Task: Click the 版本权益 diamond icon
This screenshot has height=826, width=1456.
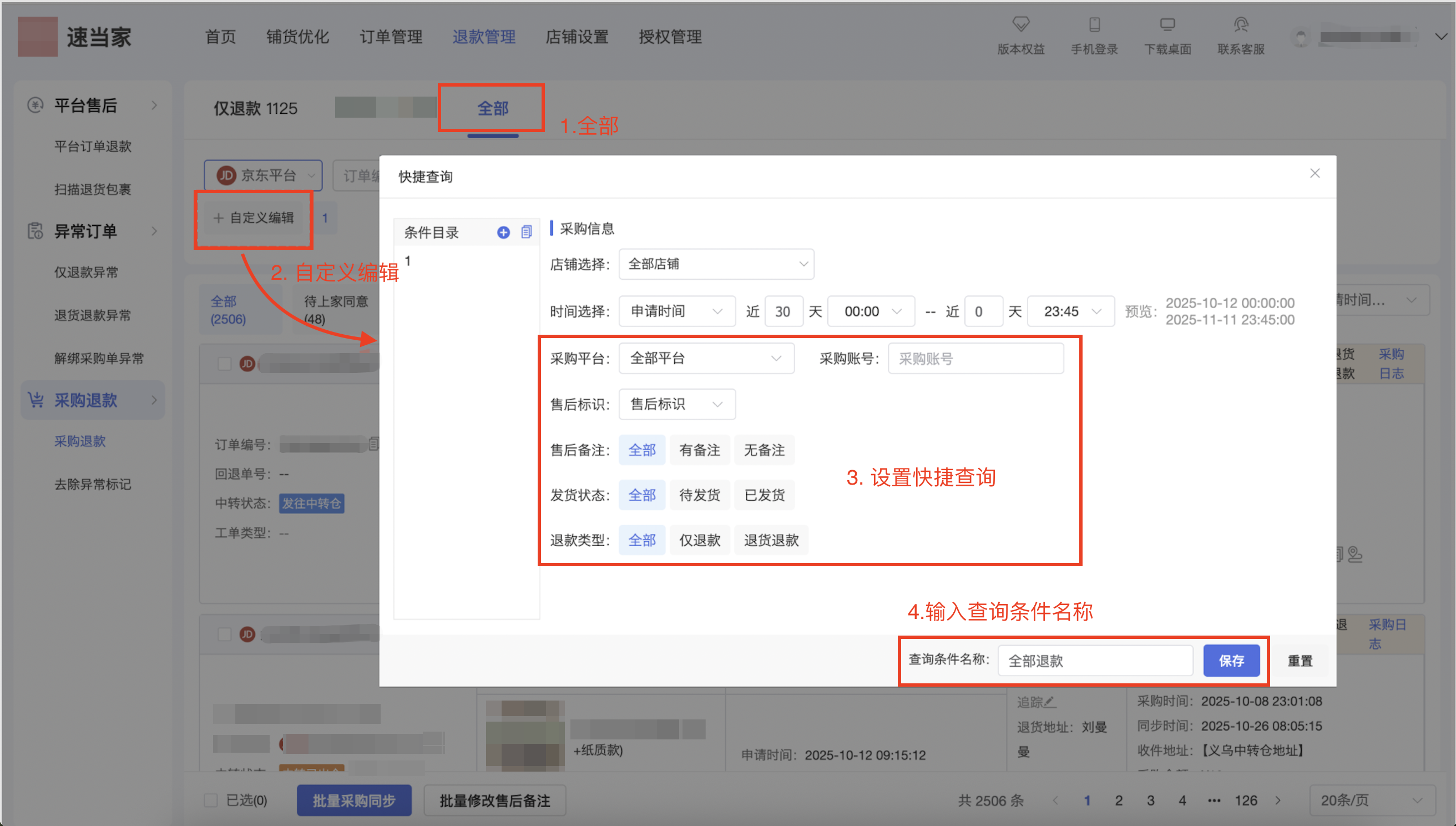Action: pos(1020,24)
